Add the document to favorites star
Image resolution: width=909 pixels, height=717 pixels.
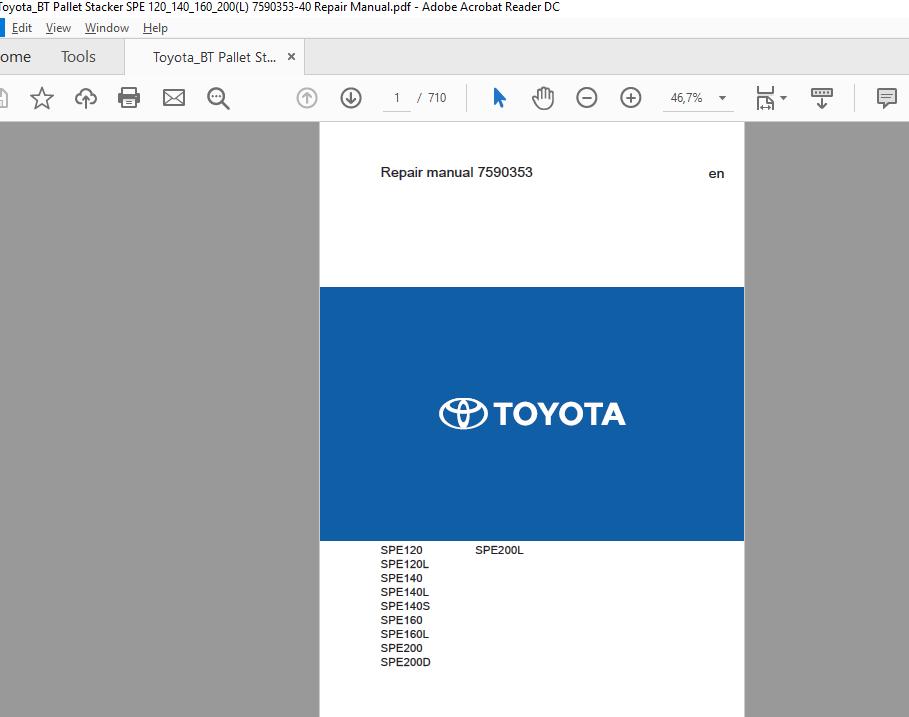tap(41, 98)
